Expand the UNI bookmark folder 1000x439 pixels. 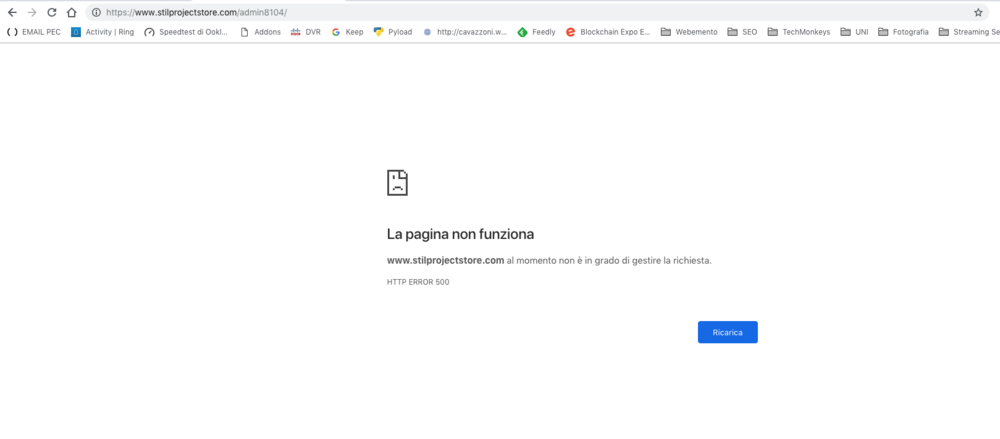pyautogui.click(x=855, y=32)
